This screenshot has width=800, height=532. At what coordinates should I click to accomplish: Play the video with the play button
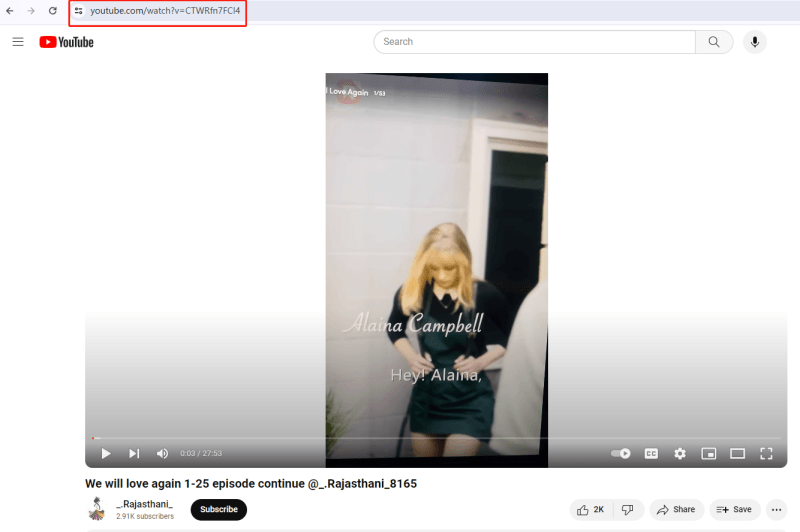[106, 453]
